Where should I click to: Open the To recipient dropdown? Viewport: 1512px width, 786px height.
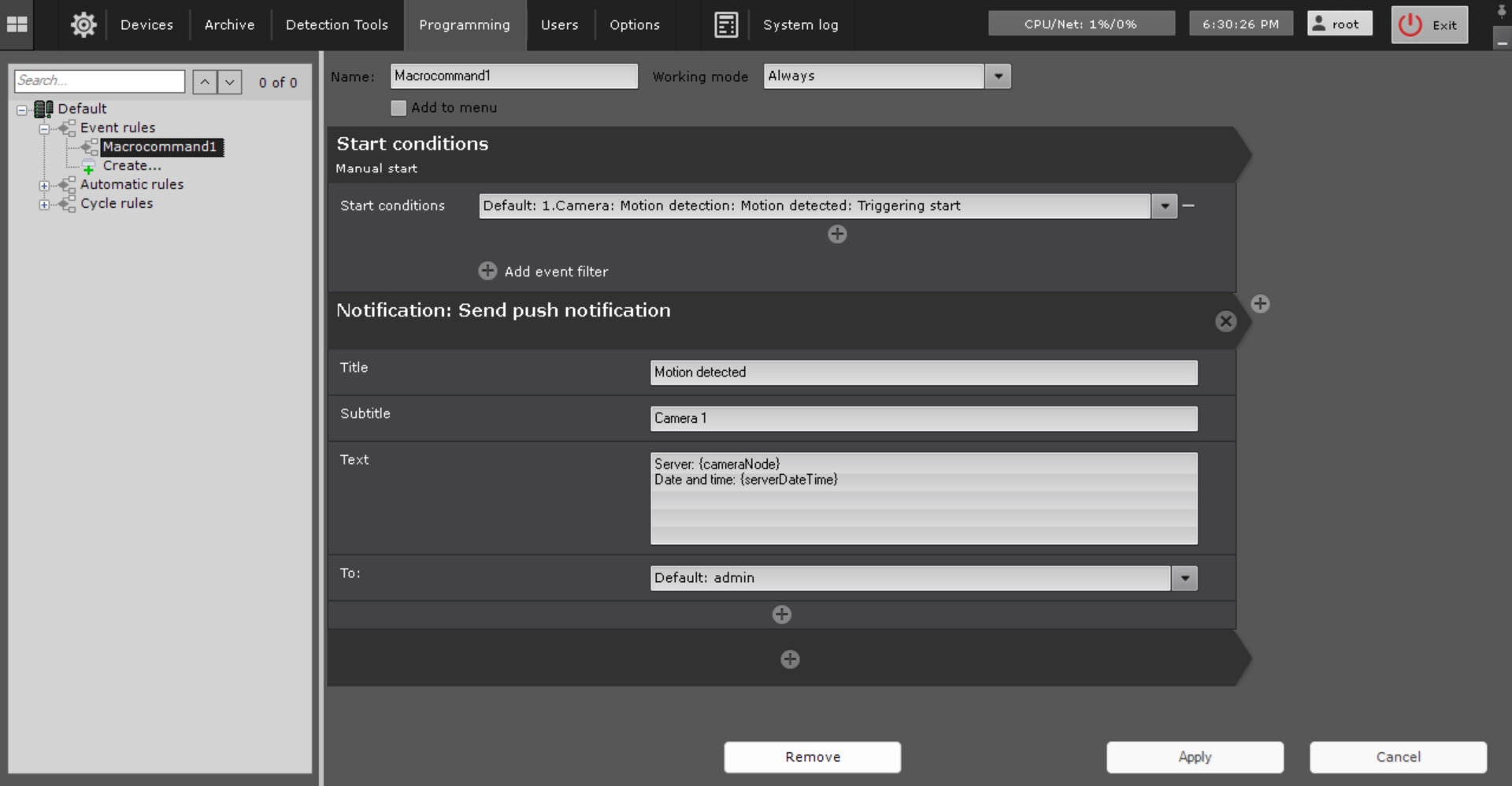tap(1184, 578)
